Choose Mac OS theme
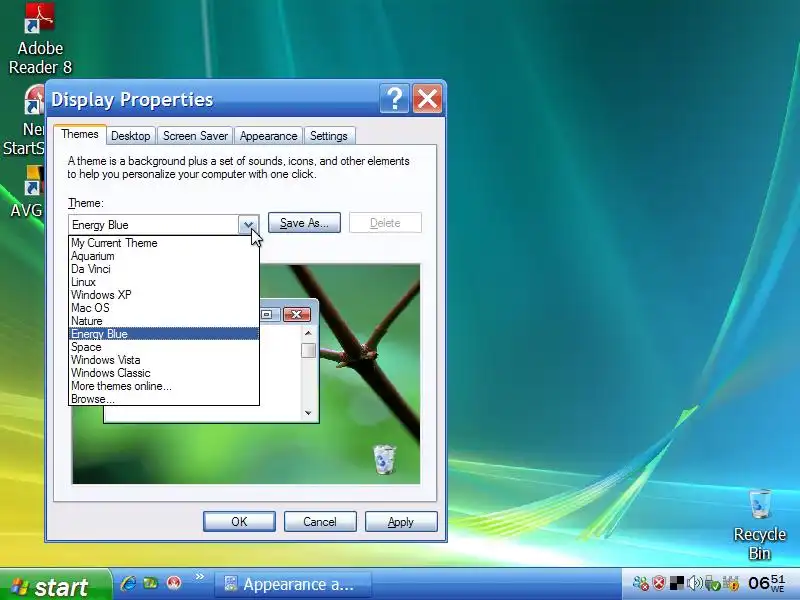 [x=164, y=308]
